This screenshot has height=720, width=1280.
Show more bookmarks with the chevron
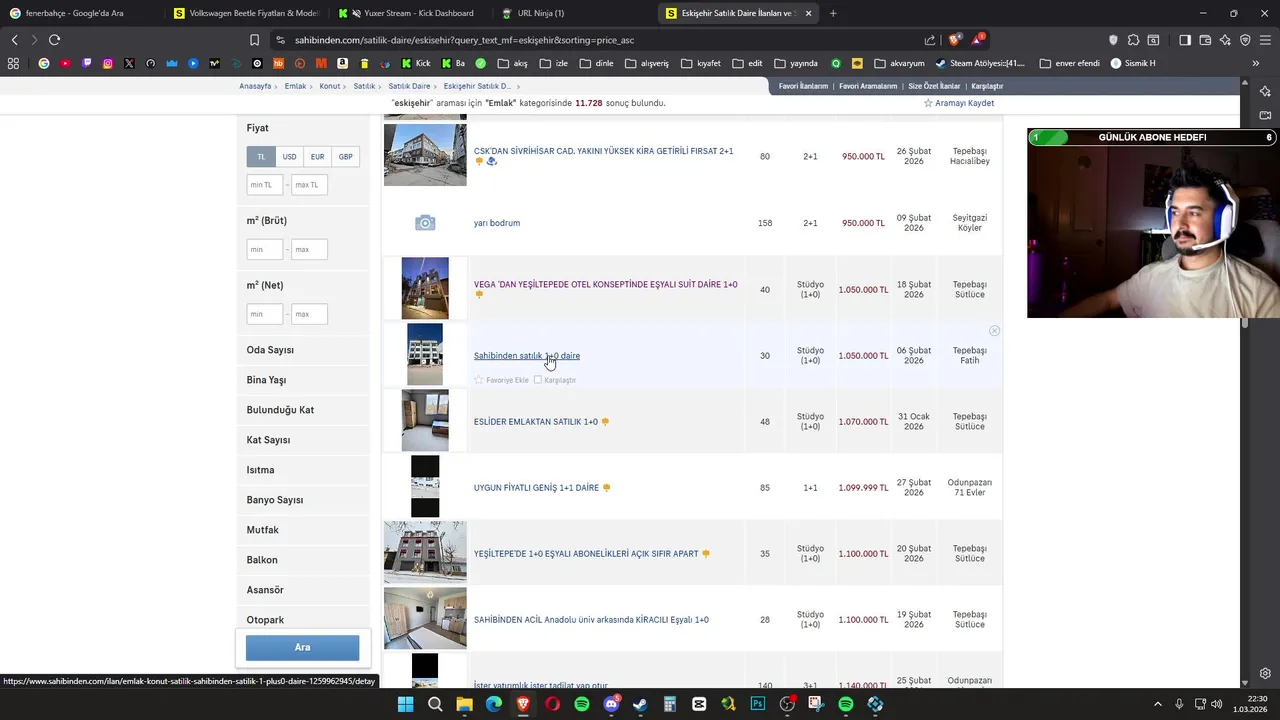tap(1255, 63)
